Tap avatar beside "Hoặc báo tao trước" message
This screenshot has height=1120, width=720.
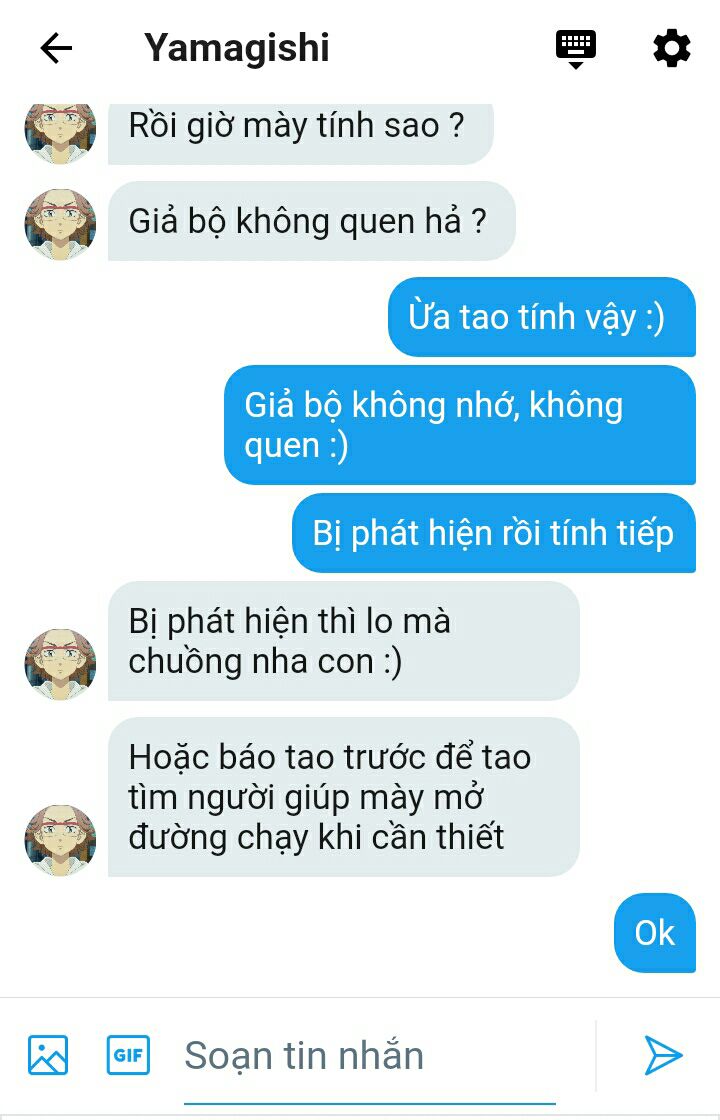click(60, 840)
